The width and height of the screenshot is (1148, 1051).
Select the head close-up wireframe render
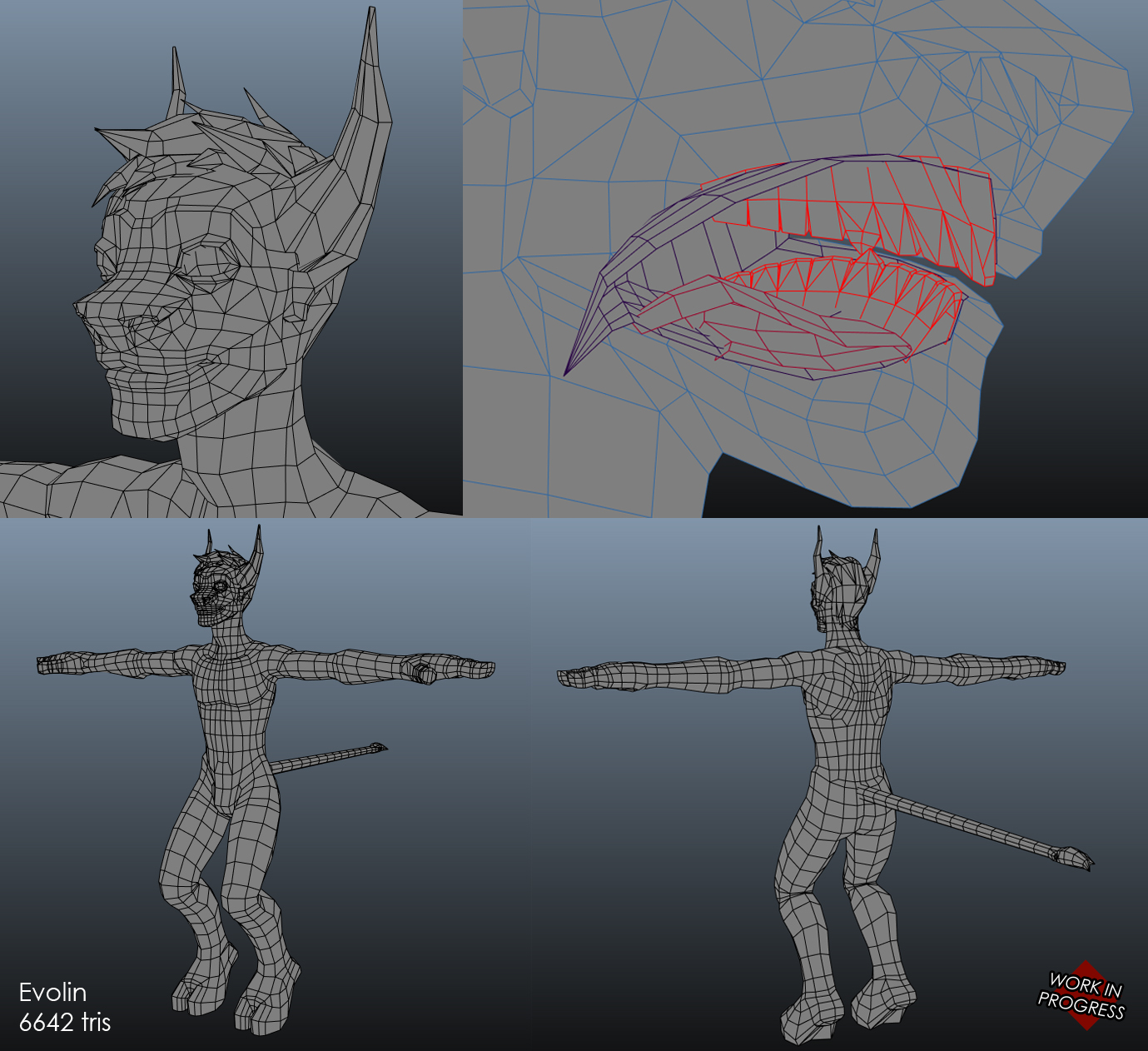click(231, 259)
